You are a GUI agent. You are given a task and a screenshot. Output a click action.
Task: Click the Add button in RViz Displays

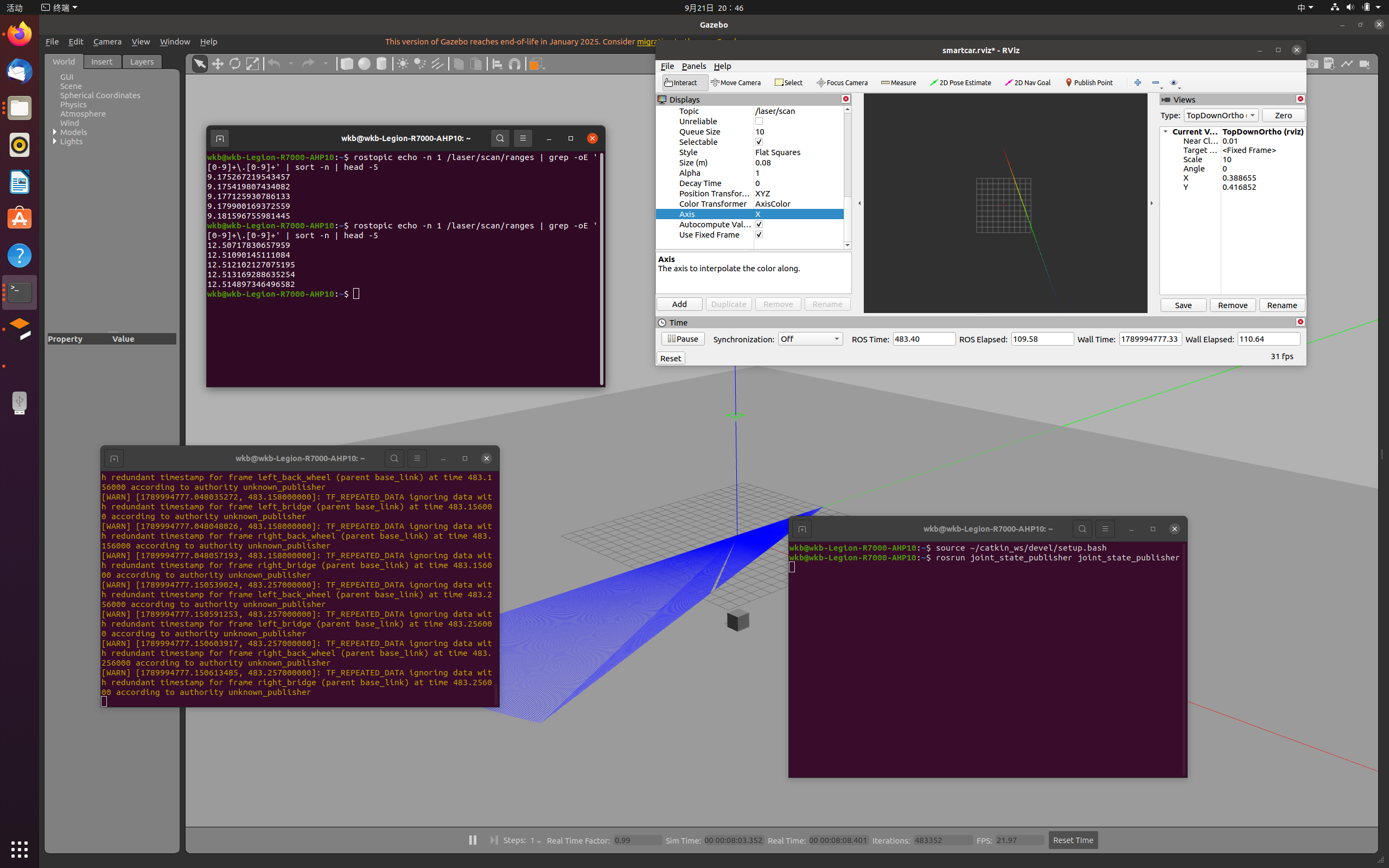[679, 304]
